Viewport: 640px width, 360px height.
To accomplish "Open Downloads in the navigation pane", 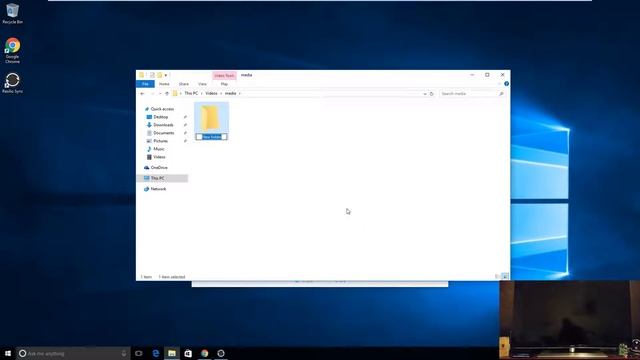I will click(x=163, y=125).
